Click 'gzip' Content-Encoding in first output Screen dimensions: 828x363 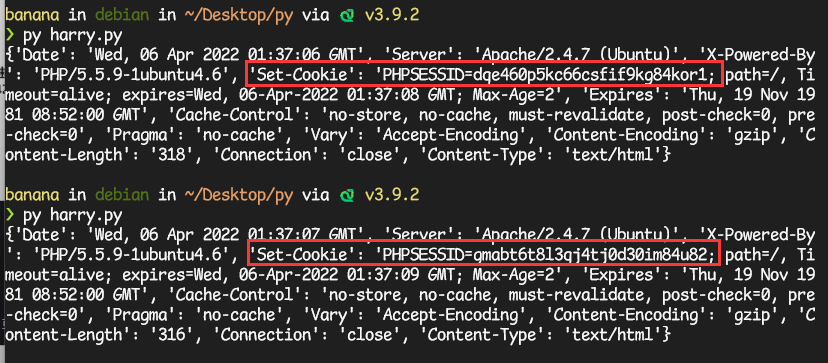tap(770, 136)
